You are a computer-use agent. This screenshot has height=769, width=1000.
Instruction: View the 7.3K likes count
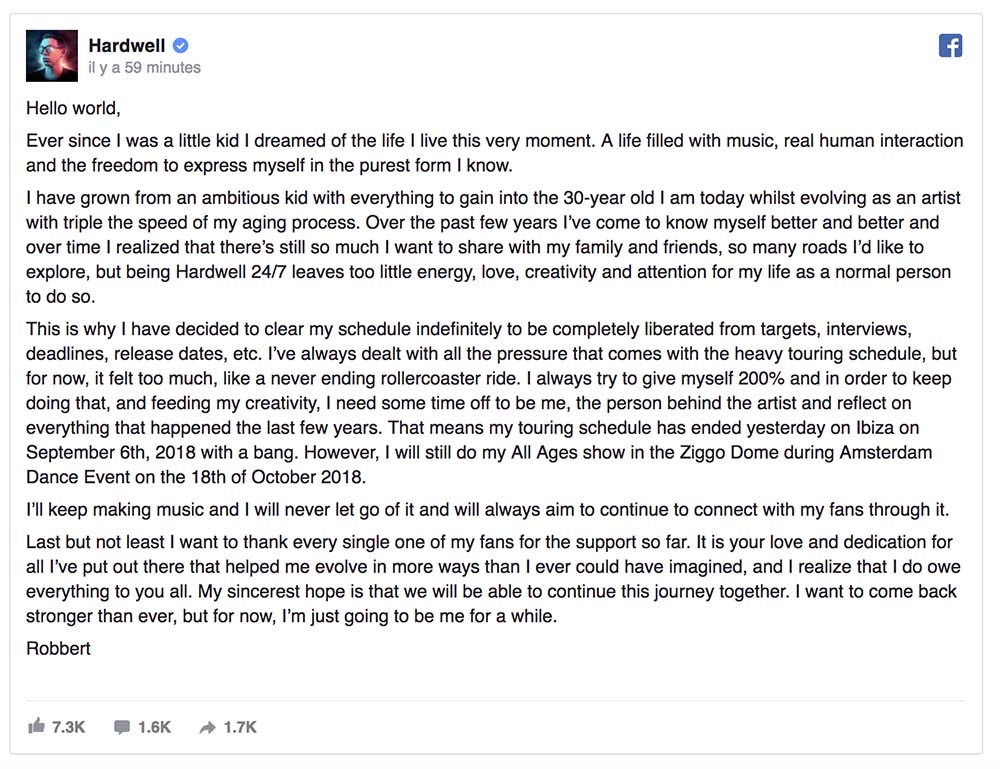tap(68, 727)
